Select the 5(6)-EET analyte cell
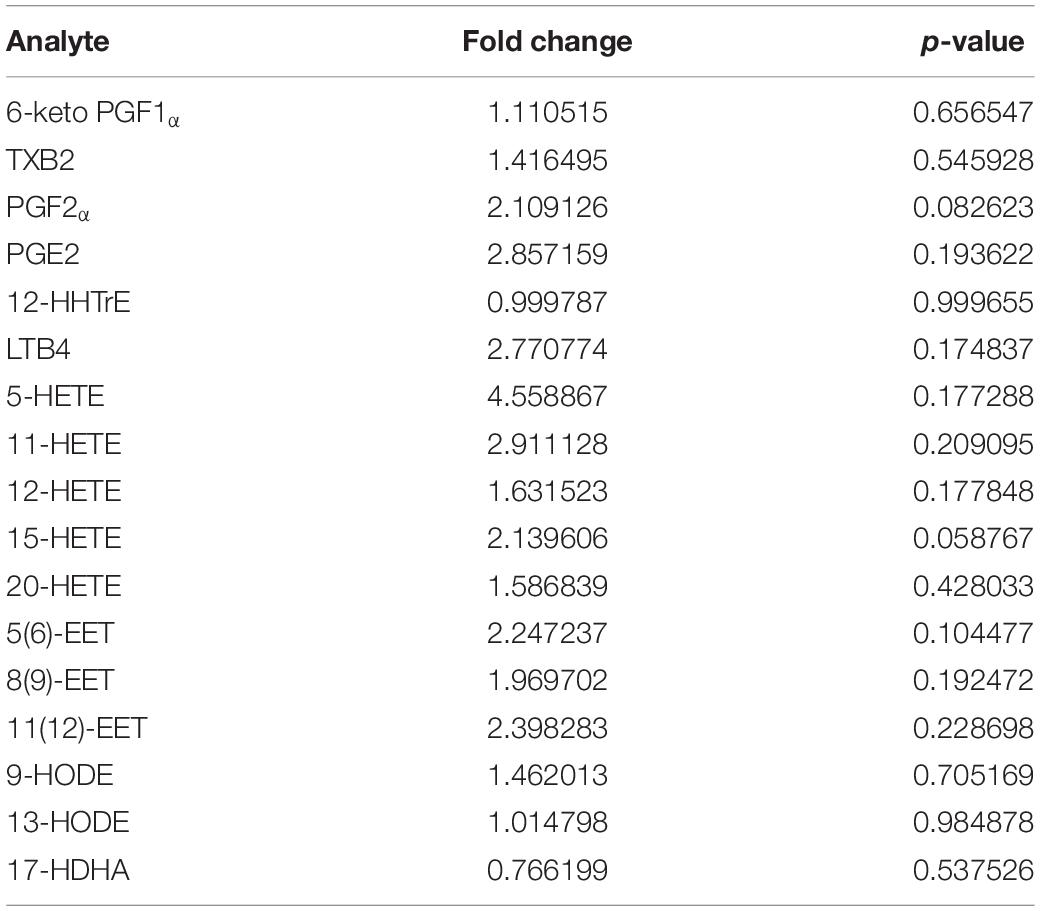Screen dimensions: 1040x911 point(60,633)
